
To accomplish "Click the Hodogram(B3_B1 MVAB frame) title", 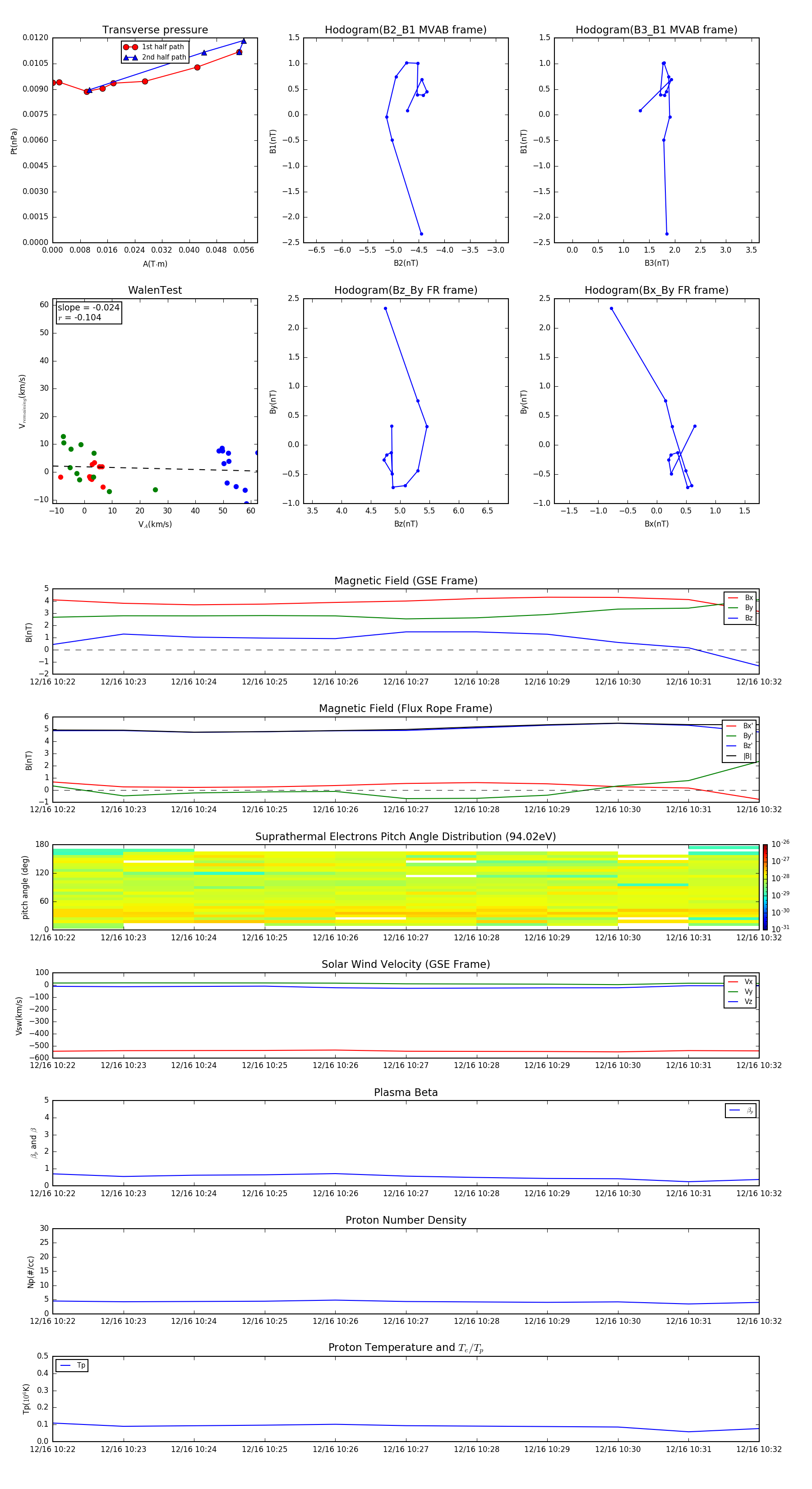I will click(x=656, y=30).
